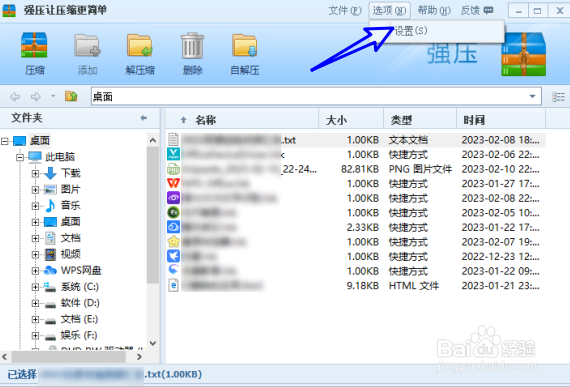Expand the 下载 tree node
This screenshot has height=387, width=570.
click(35, 173)
